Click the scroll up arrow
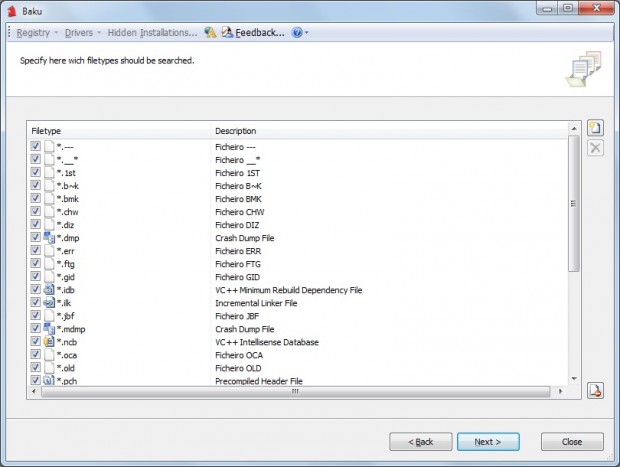The width and height of the screenshot is (620, 467). pos(574,129)
